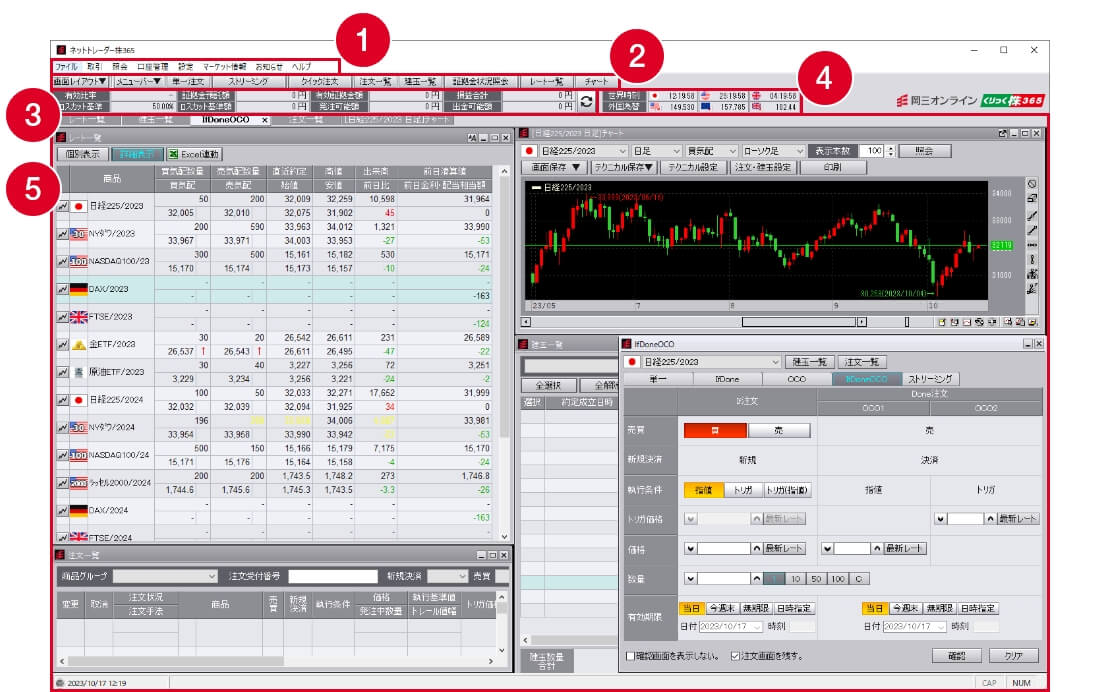Screen dimensions: 1100x692
Task: Close the IfDoneOCO tab with x
Action: (x=264, y=120)
